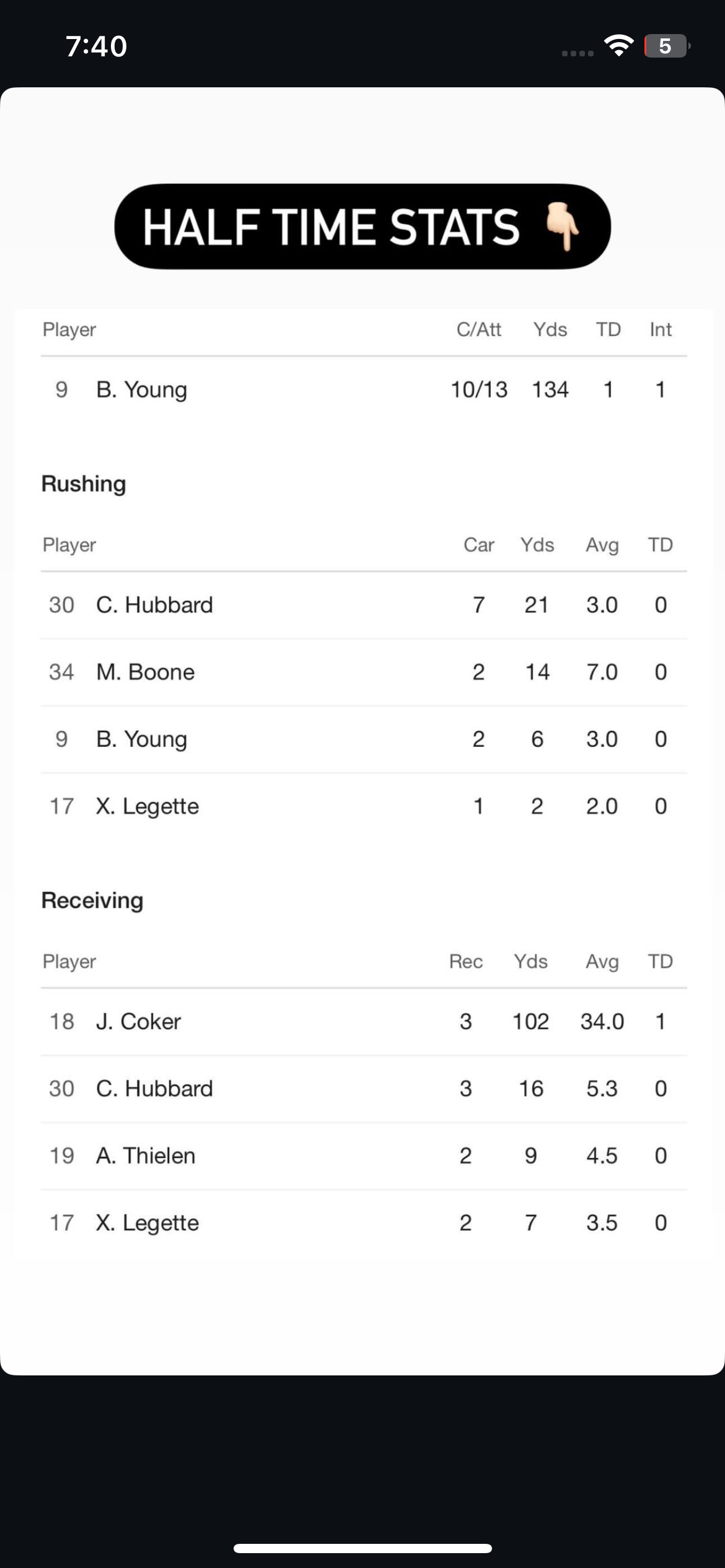Tap the pointing finger emoji
The width and height of the screenshot is (725, 1568).
563,227
